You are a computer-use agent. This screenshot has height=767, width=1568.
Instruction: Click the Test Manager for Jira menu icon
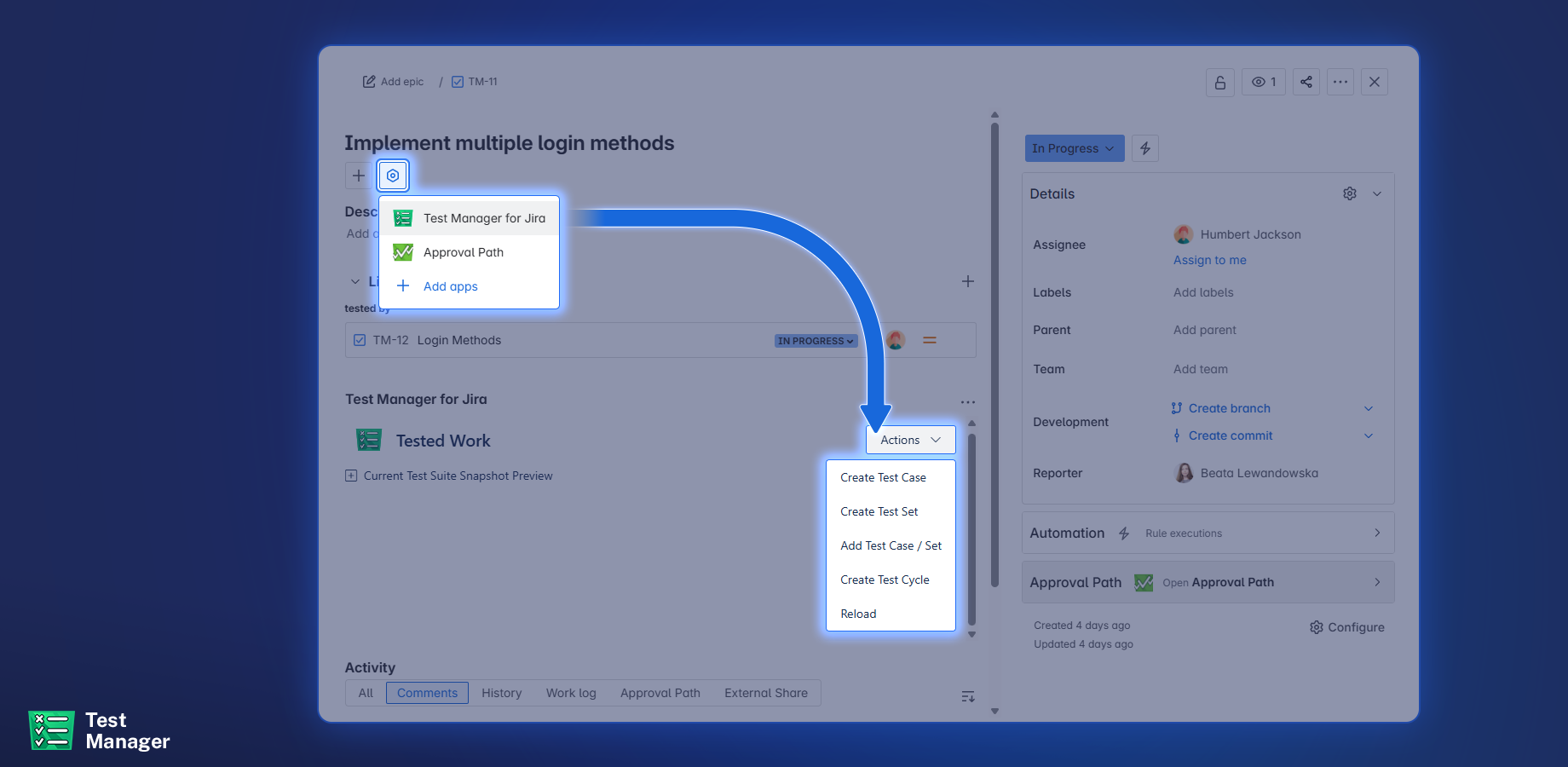coord(403,218)
